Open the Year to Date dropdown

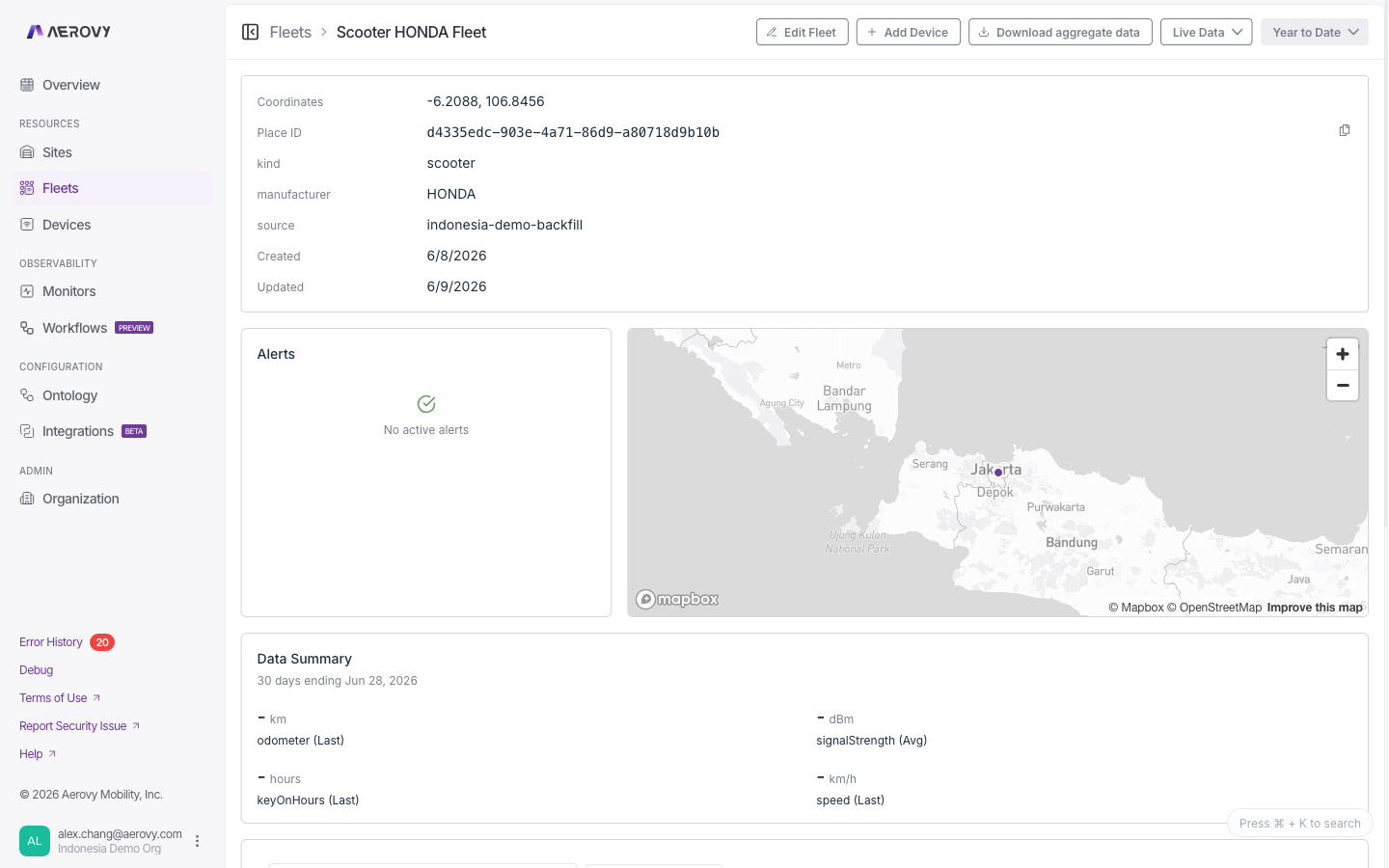(1315, 32)
